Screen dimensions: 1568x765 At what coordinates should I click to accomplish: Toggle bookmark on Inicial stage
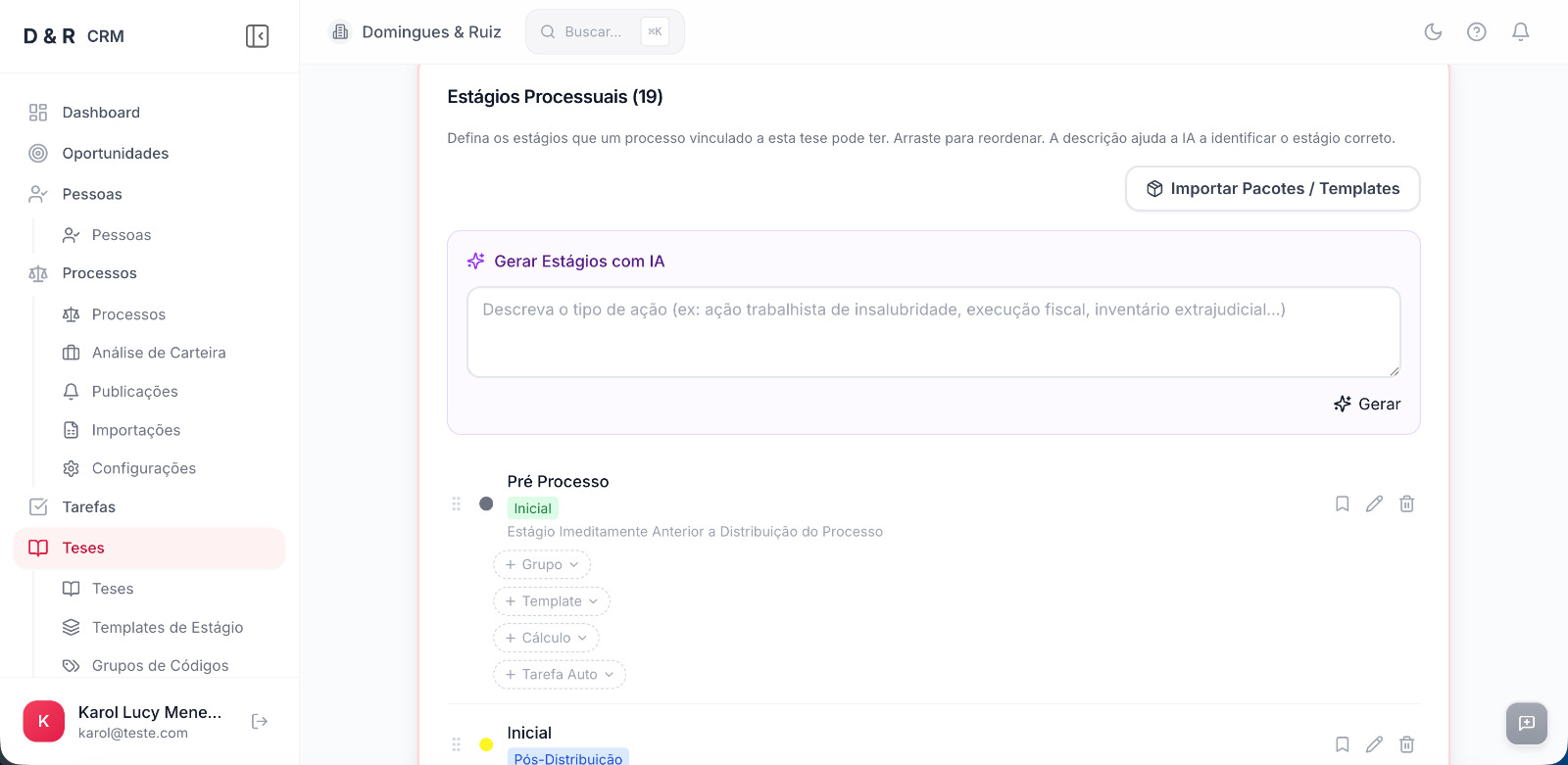click(1343, 744)
